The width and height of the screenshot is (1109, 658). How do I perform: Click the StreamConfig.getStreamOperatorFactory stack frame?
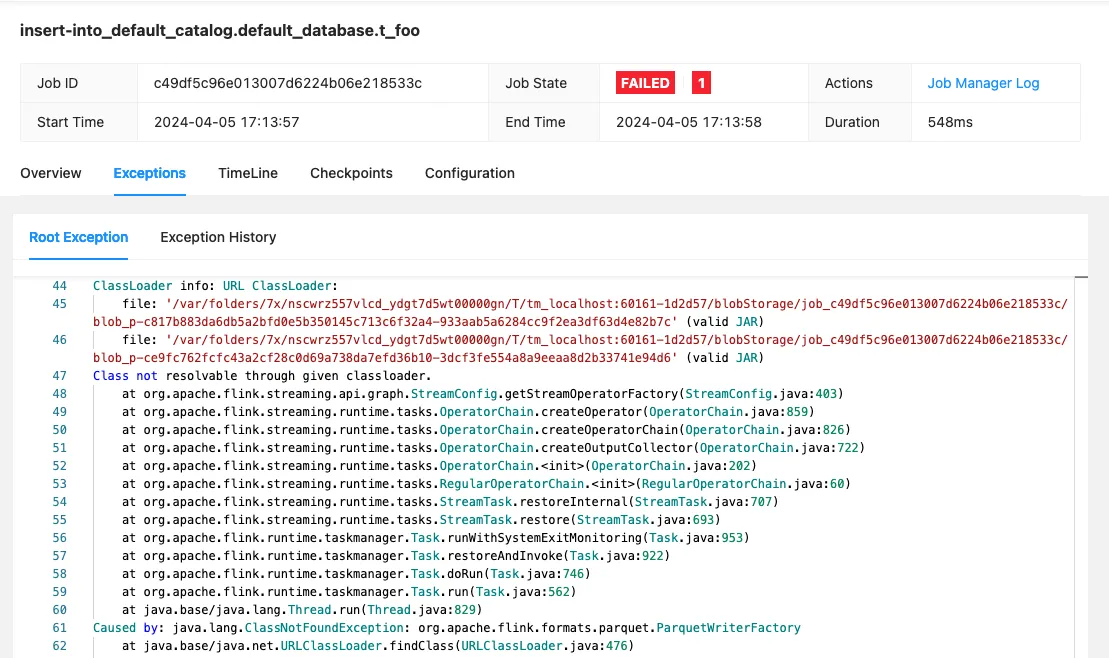pyautogui.click(x=478, y=394)
